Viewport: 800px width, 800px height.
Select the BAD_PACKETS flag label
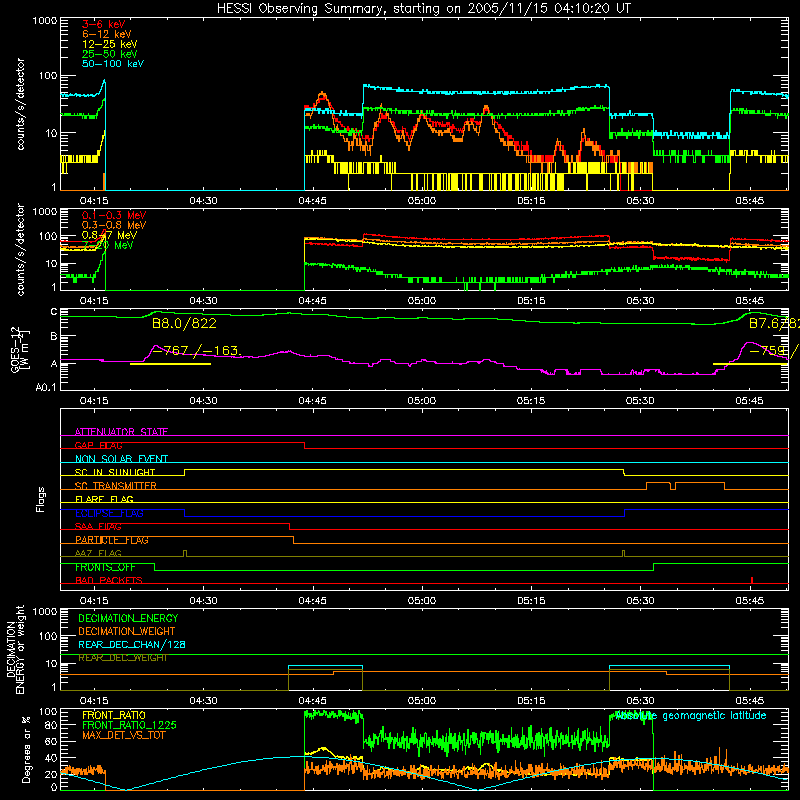point(109,580)
